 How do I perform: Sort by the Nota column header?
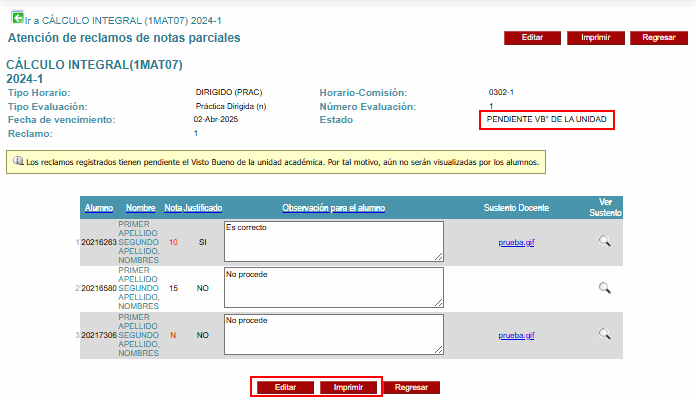(x=173, y=208)
